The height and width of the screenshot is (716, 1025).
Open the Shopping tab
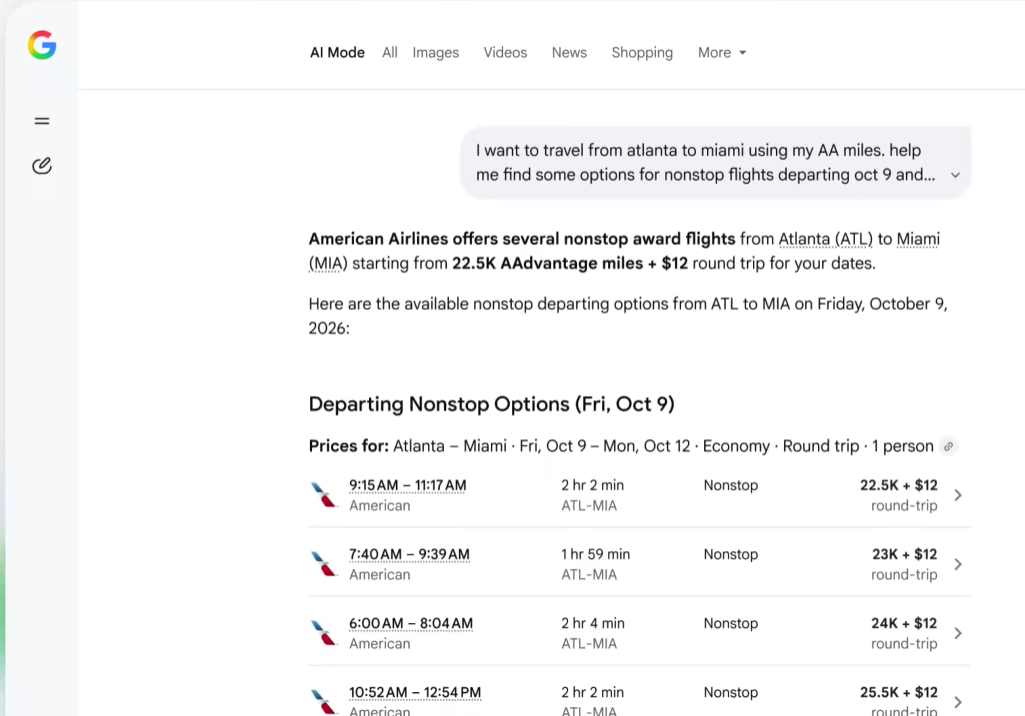pyautogui.click(x=642, y=52)
